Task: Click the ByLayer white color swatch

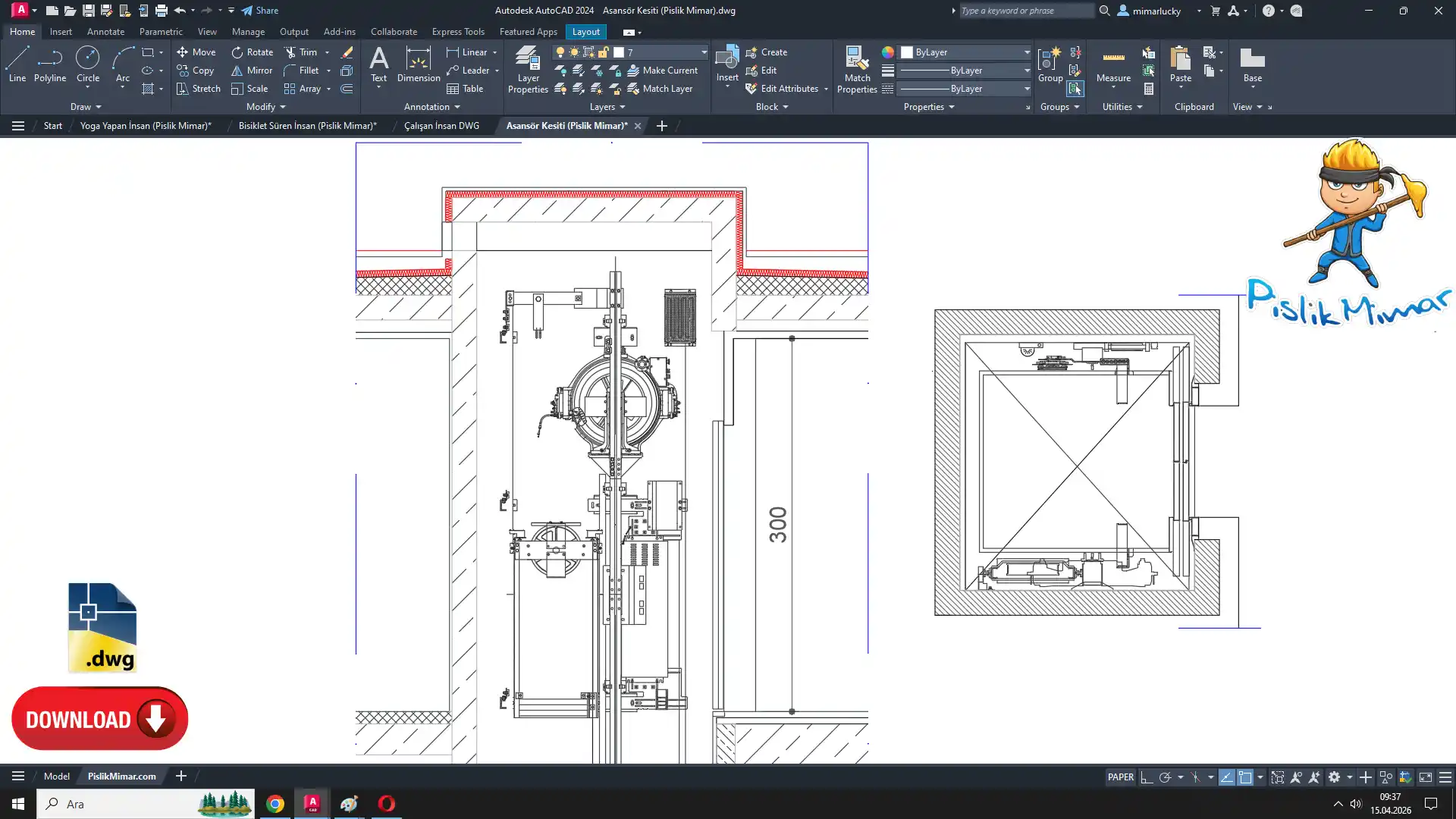Action: coord(907,52)
